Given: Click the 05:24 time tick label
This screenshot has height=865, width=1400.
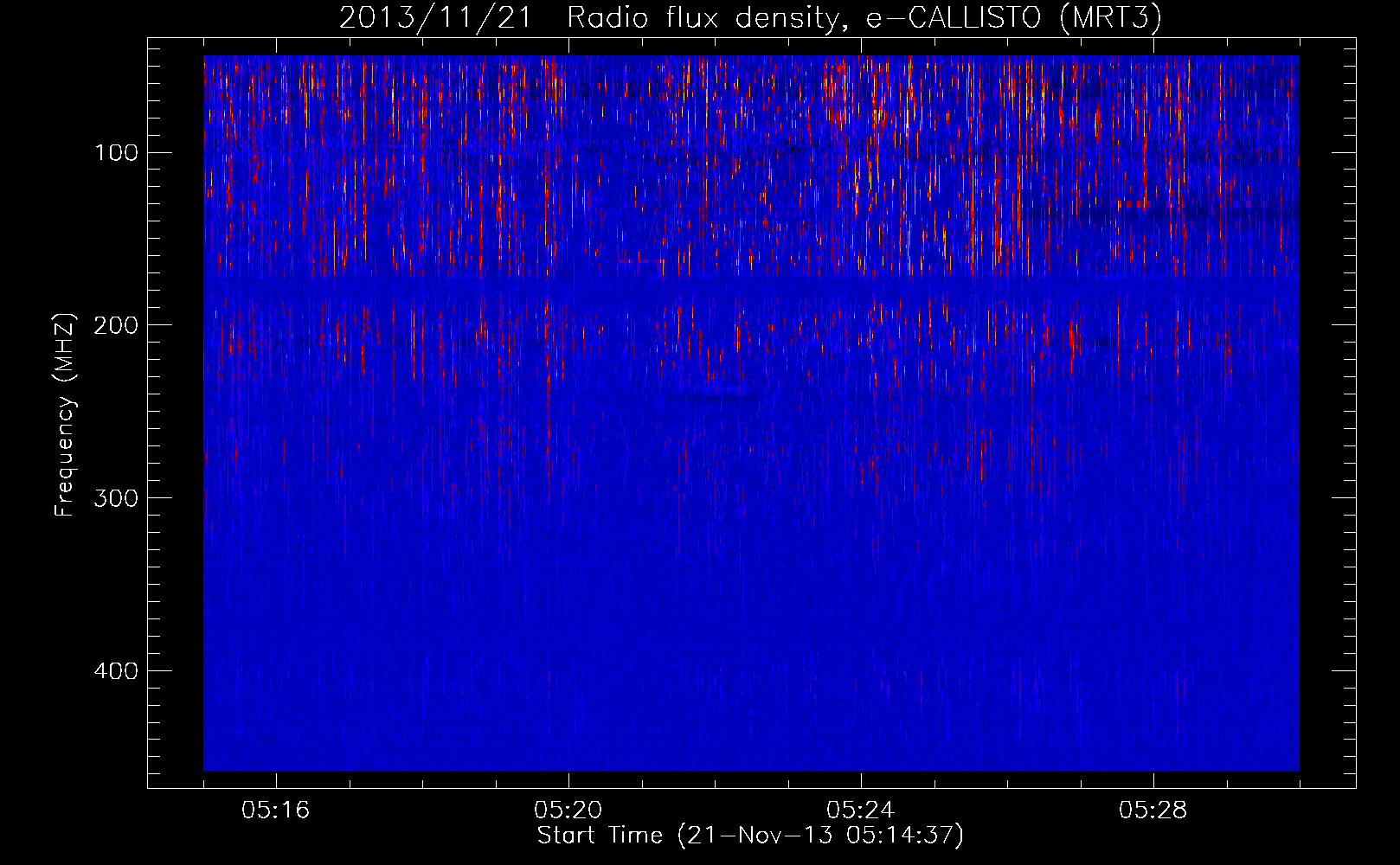Looking at the screenshot, I should coord(861,811).
